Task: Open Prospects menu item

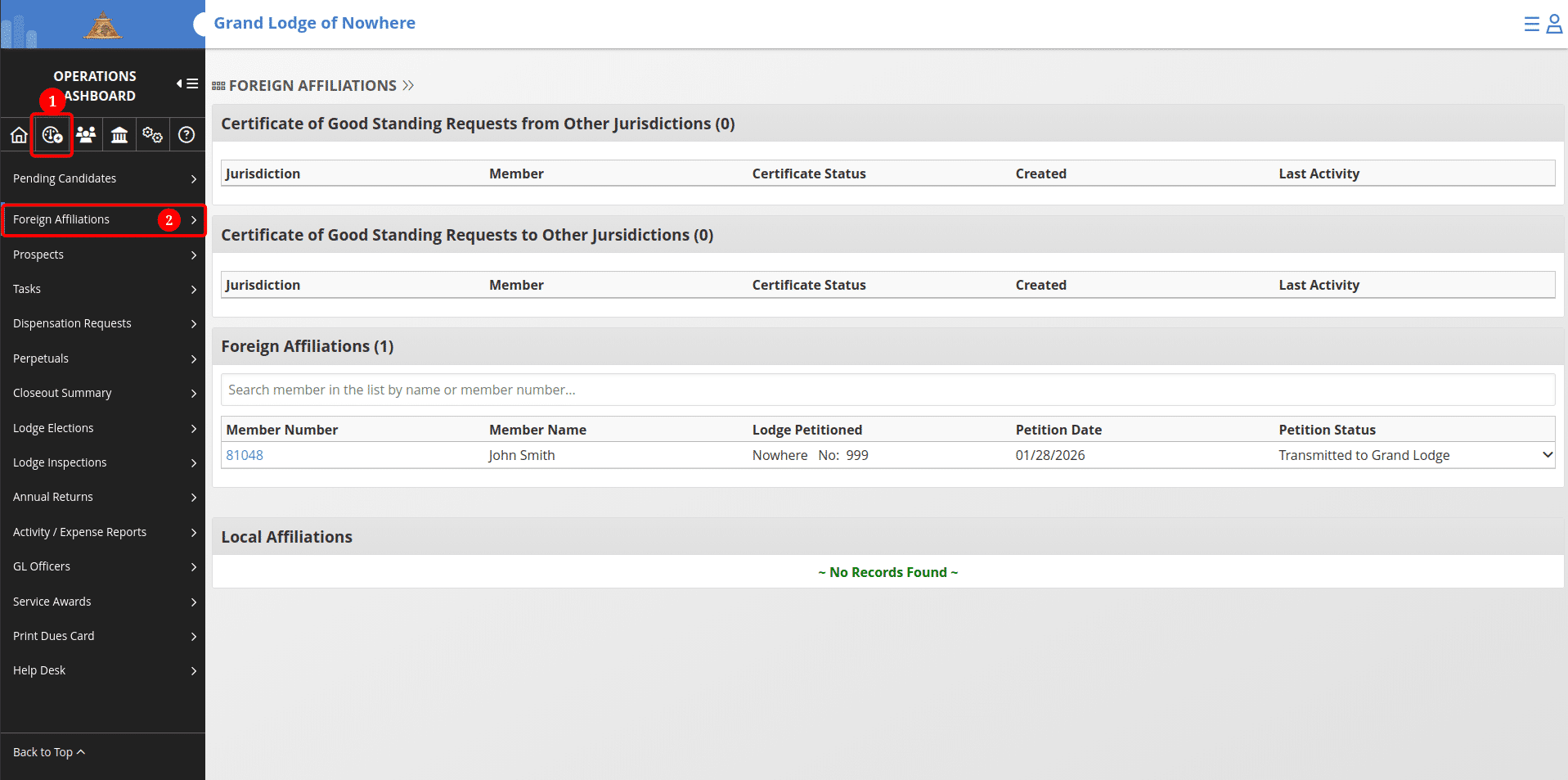Action: (103, 255)
